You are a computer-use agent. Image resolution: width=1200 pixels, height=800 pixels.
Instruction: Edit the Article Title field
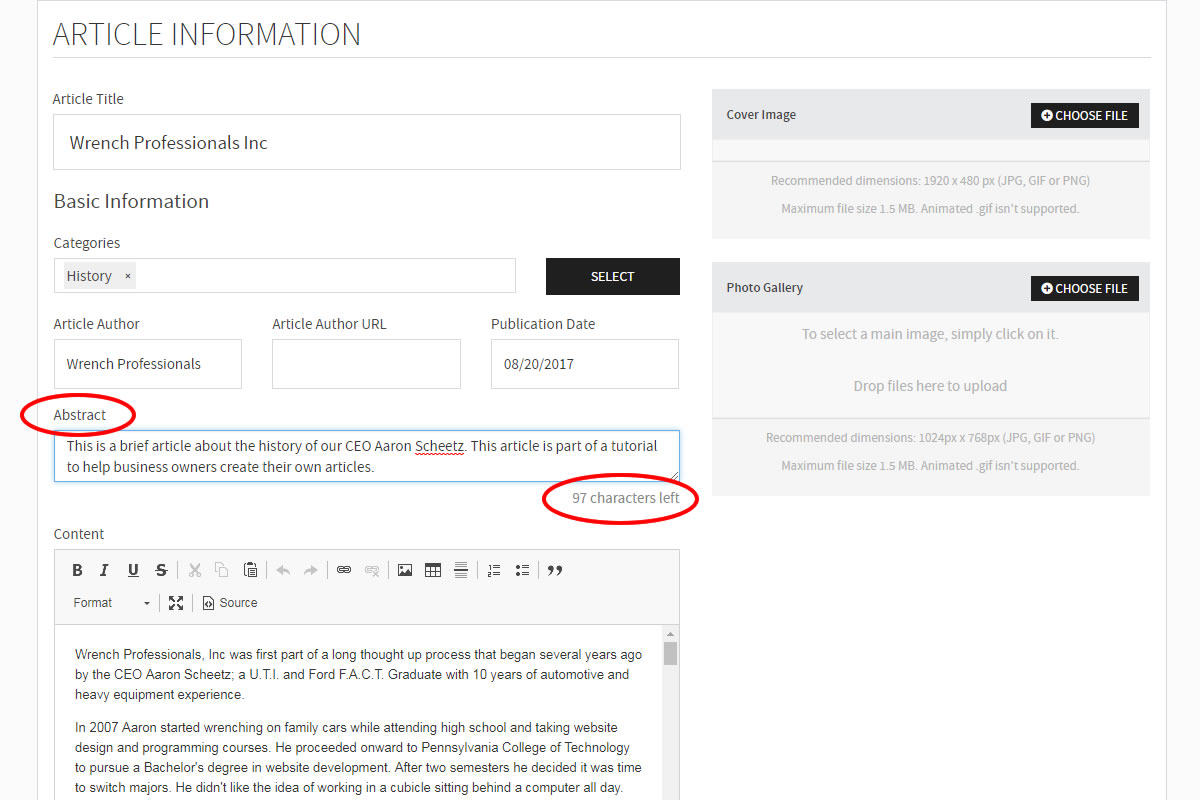[367, 142]
